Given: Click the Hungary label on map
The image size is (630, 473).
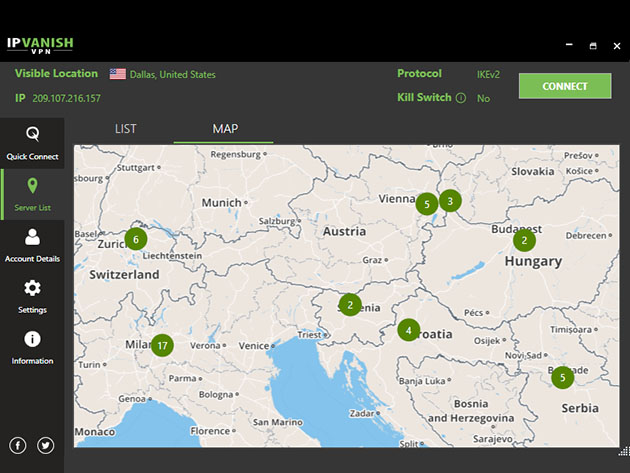Looking at the screenshot, I should point(533,261).
